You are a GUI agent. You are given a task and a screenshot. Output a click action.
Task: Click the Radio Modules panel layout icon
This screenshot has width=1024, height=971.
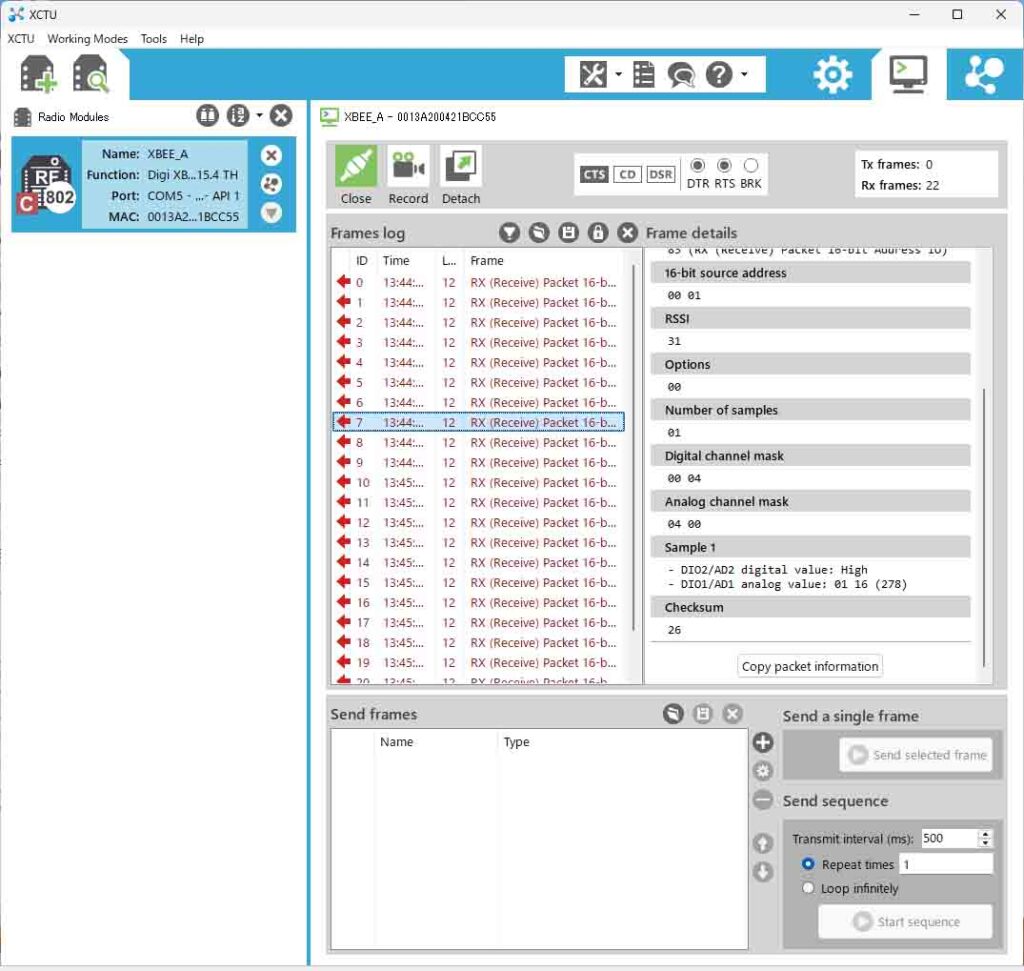click(208, 116)
